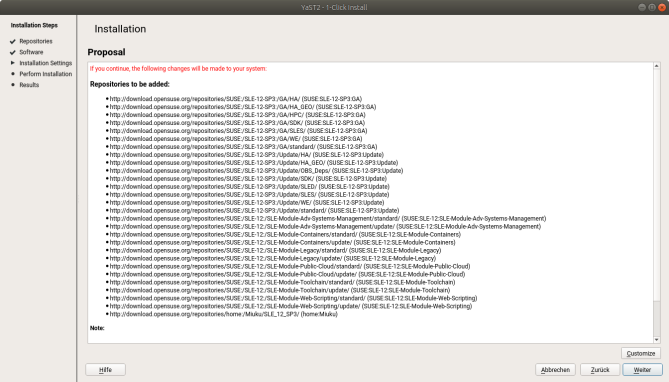The width and height of the screenshot is (669, 382).
Task: Select Perform Installation step label
Action: point(46,74)
